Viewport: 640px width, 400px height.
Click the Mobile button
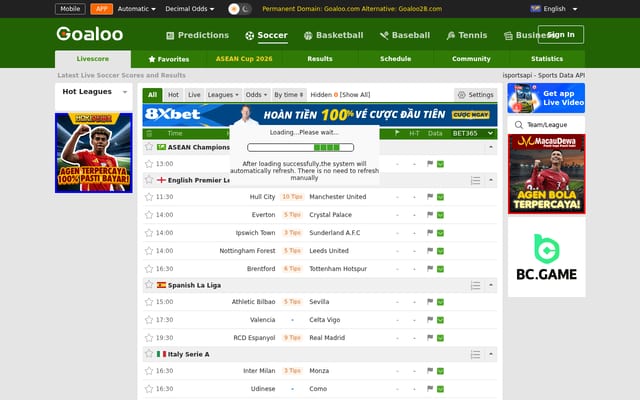(x=70, y=9)
